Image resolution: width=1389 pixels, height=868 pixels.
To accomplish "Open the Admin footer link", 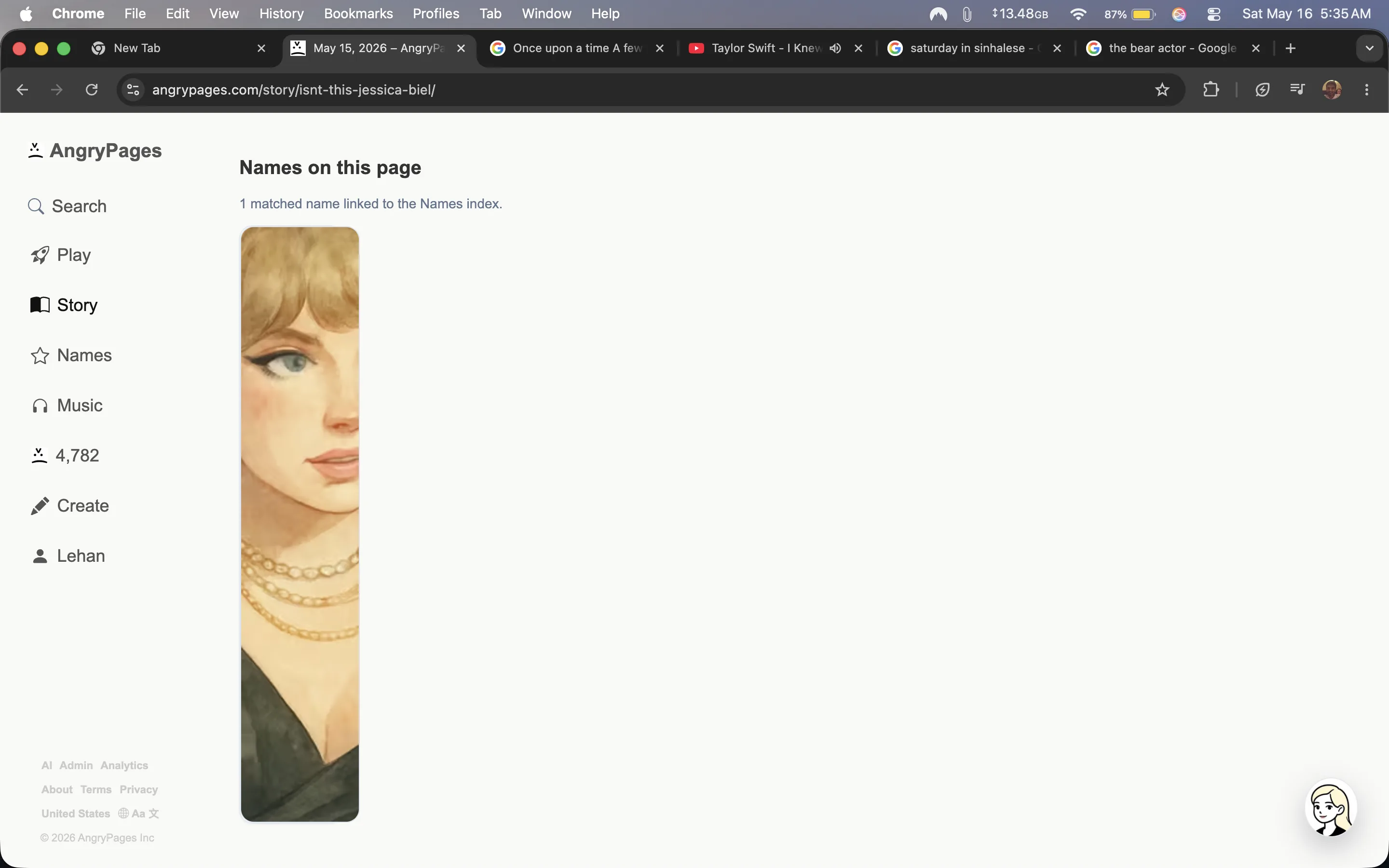I will click(x=76, y=765).
